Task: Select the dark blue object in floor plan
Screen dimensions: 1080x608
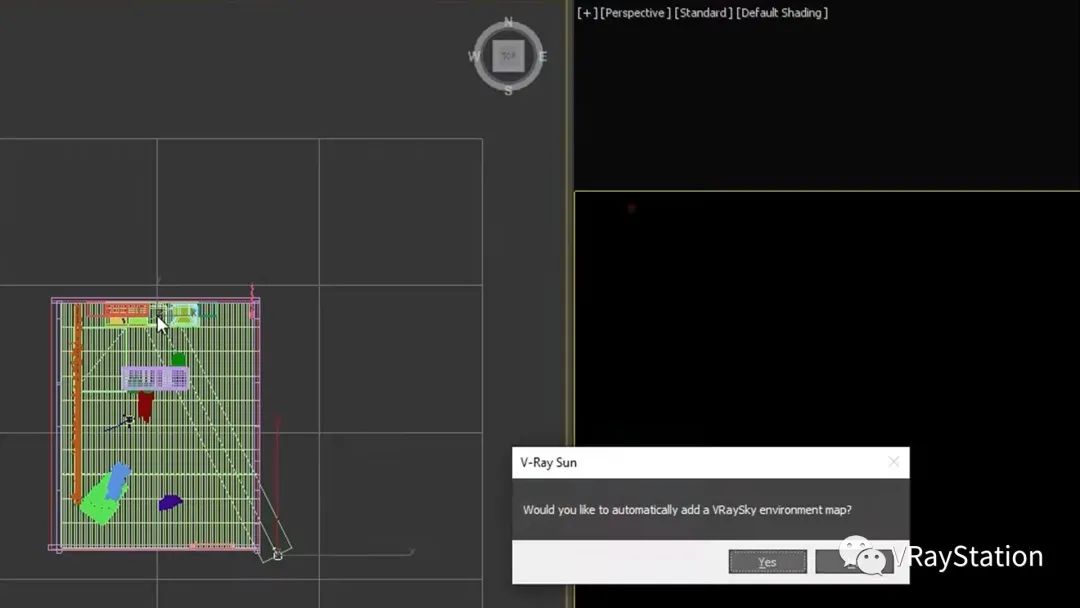Action: click(x=170, y=503)
